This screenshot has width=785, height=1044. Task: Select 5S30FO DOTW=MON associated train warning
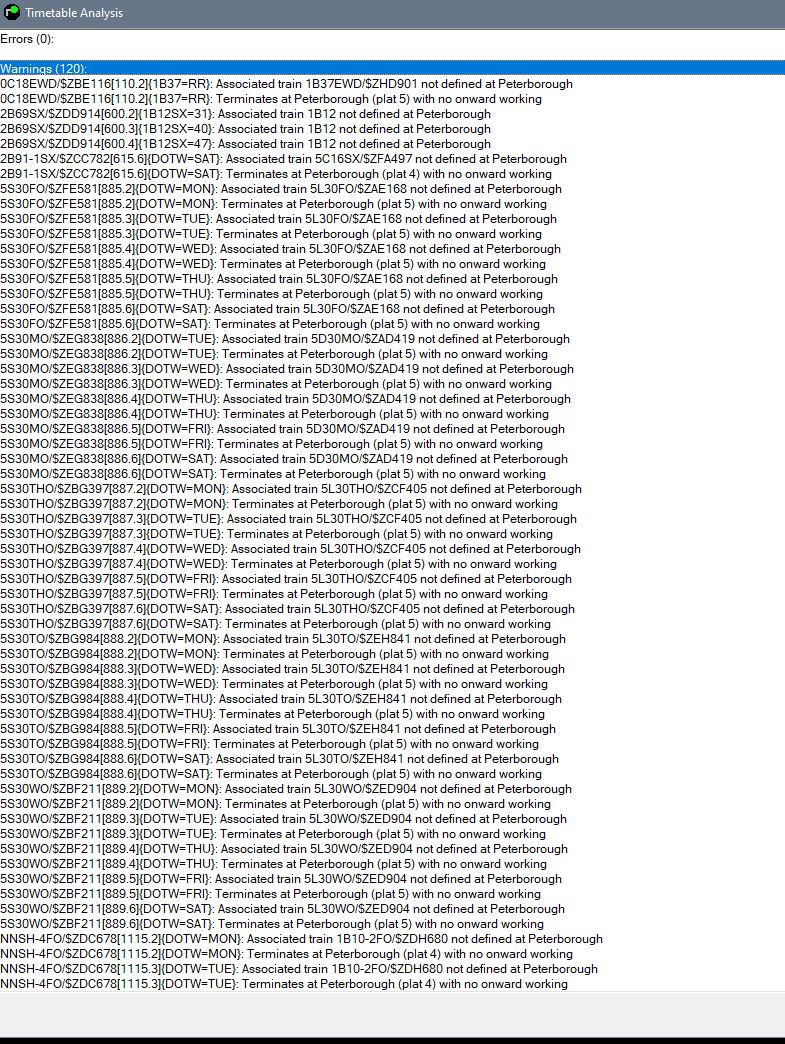(281, 189)
